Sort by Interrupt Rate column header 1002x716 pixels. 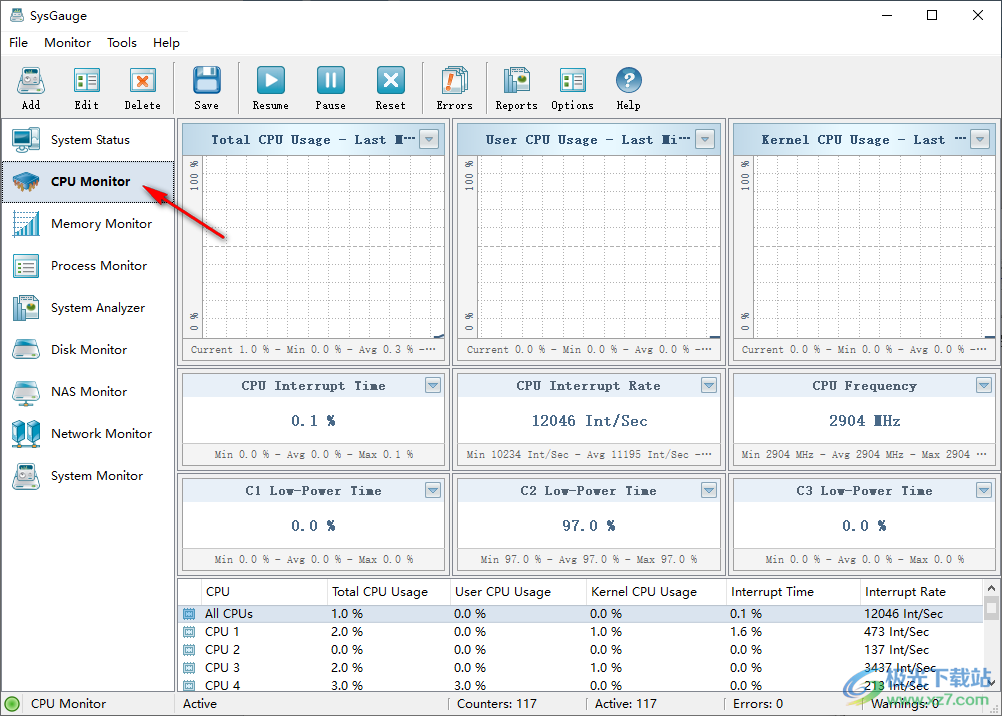(921, 592)
